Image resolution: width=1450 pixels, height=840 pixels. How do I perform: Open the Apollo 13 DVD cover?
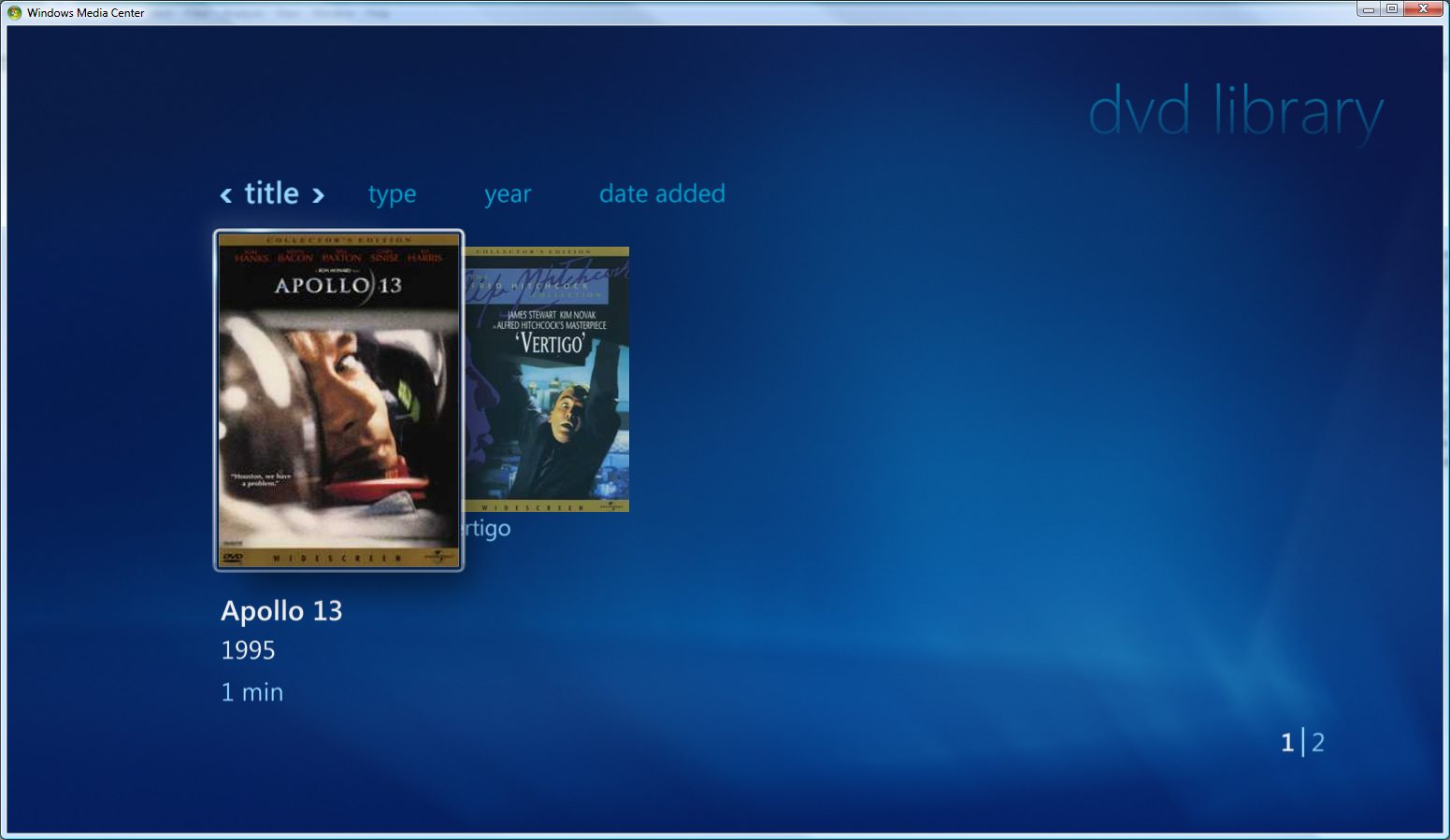tap(339, 400)
